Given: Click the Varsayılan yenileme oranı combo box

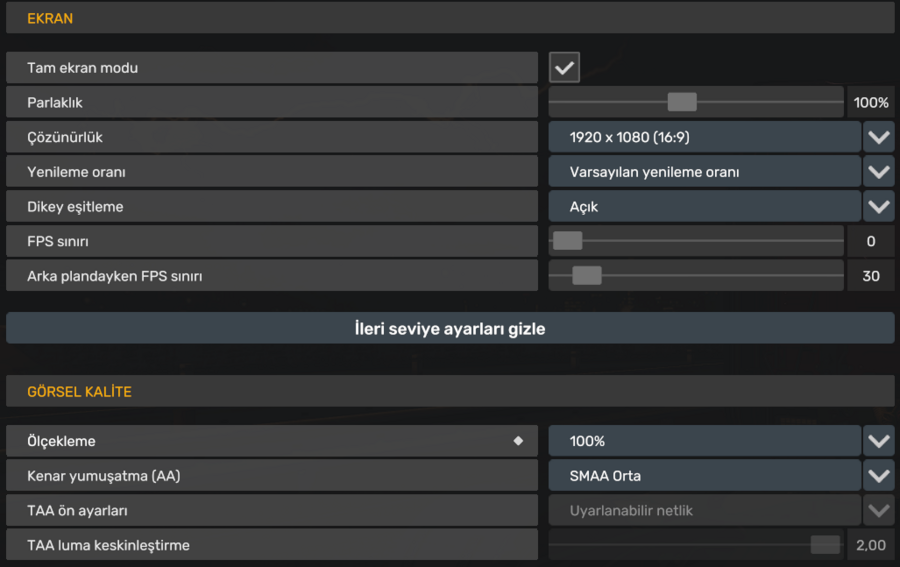Looking at the screenshot, I should pyautogui.click(x=704, y=172).
